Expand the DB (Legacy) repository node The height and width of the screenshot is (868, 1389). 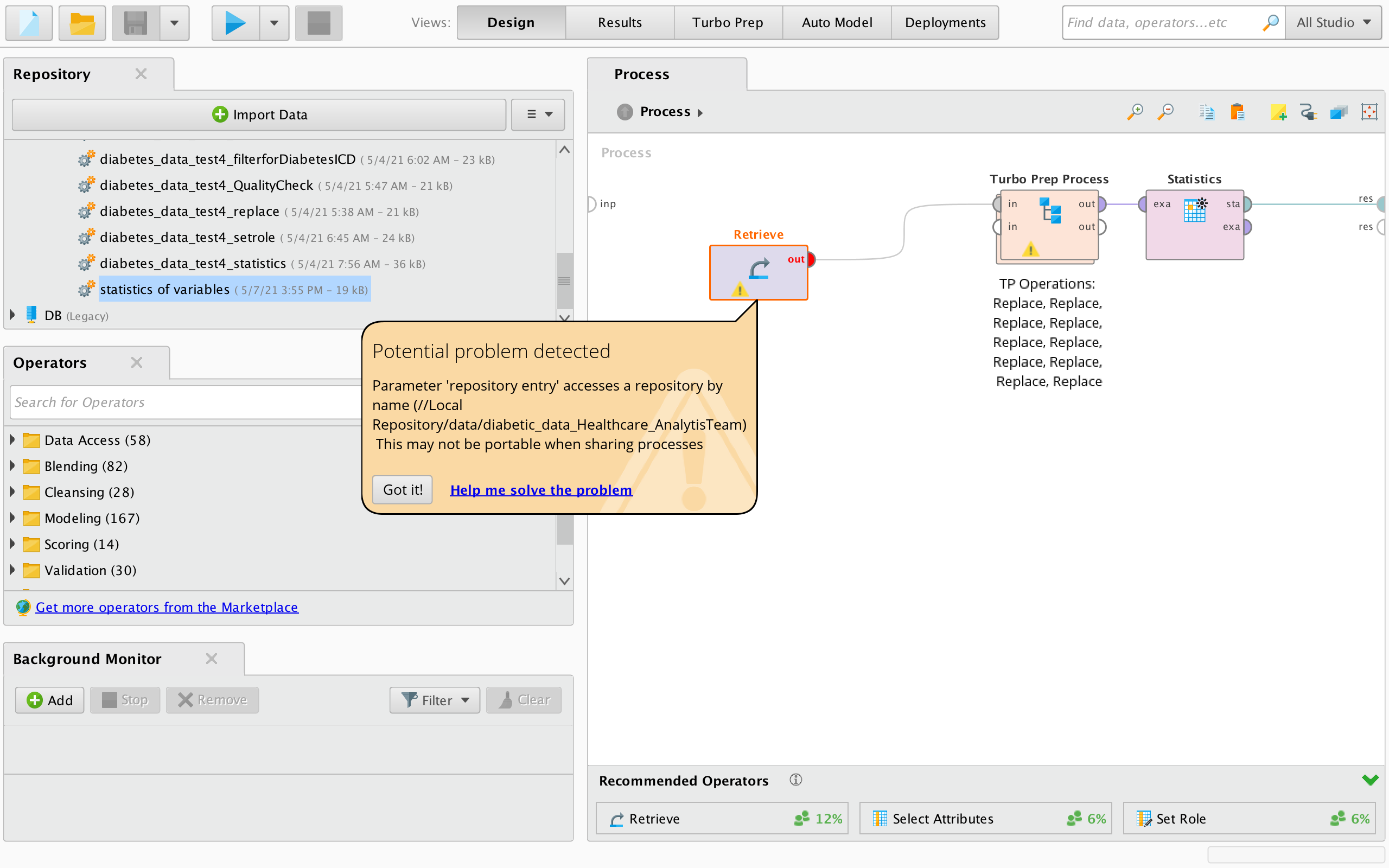pos(12,315)
